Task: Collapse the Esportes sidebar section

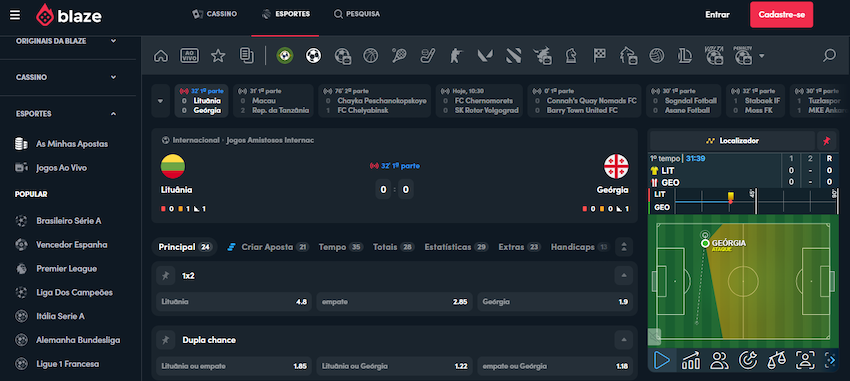Action: 113,114
